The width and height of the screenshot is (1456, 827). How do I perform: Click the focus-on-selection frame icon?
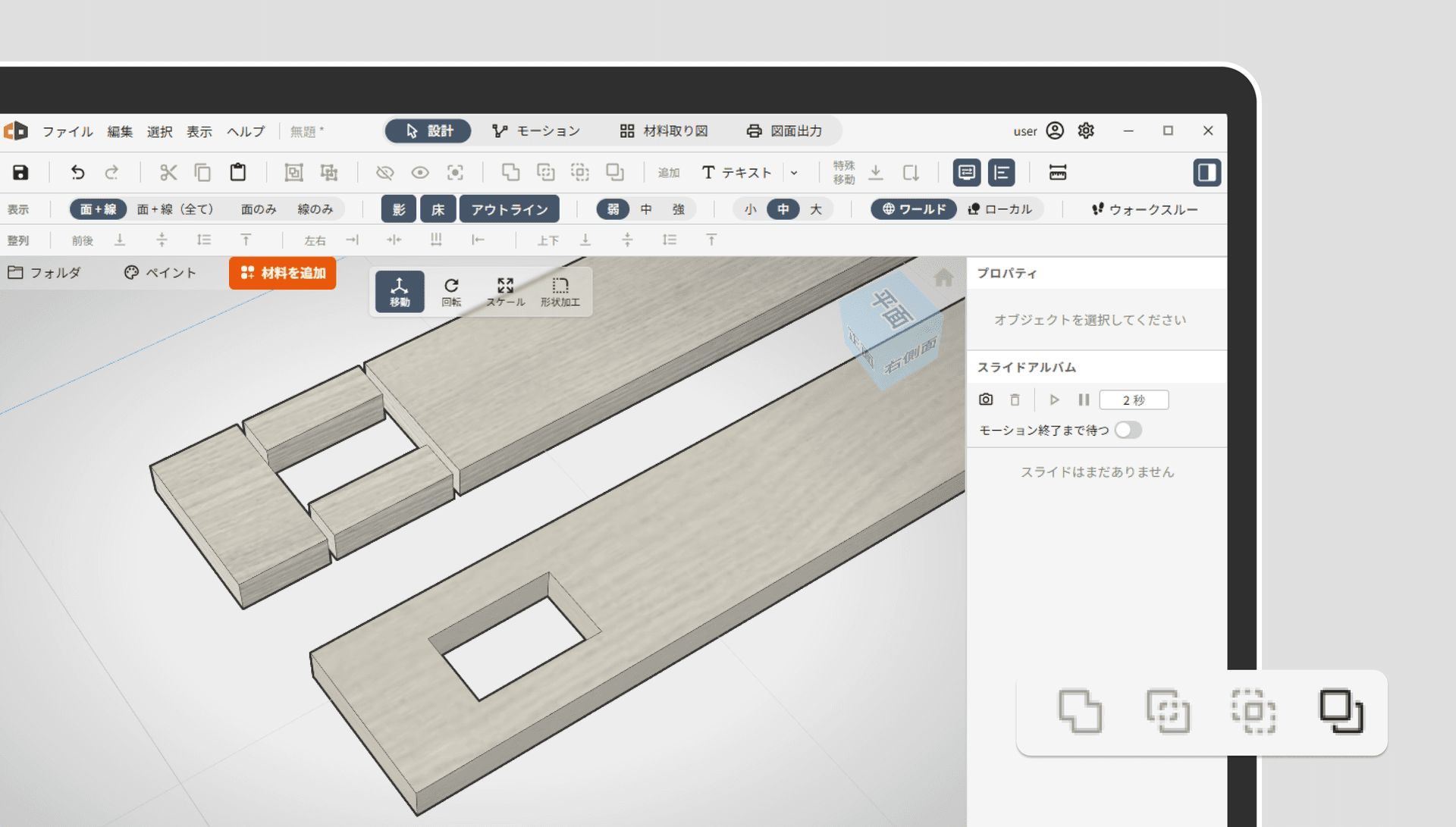455,173
